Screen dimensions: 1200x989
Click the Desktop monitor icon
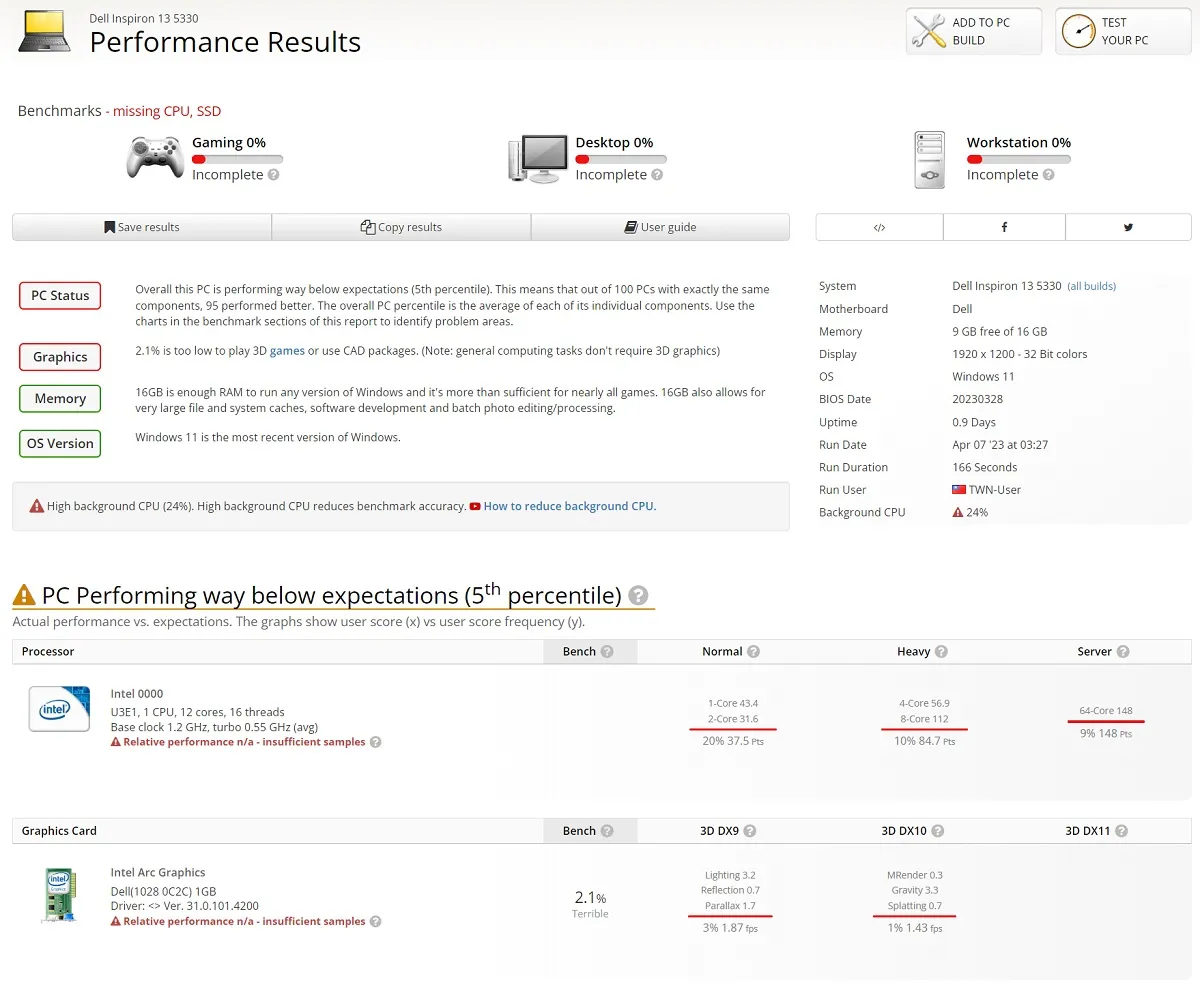pos(538,160)
